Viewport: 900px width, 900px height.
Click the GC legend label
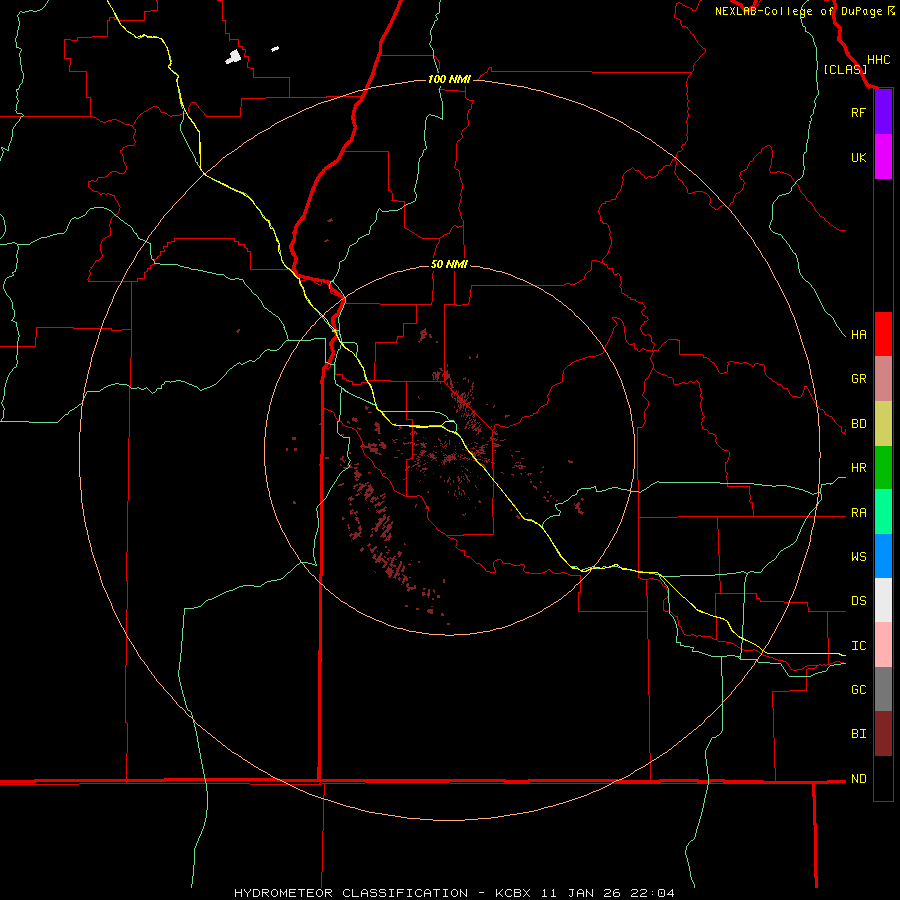point(858,689)
